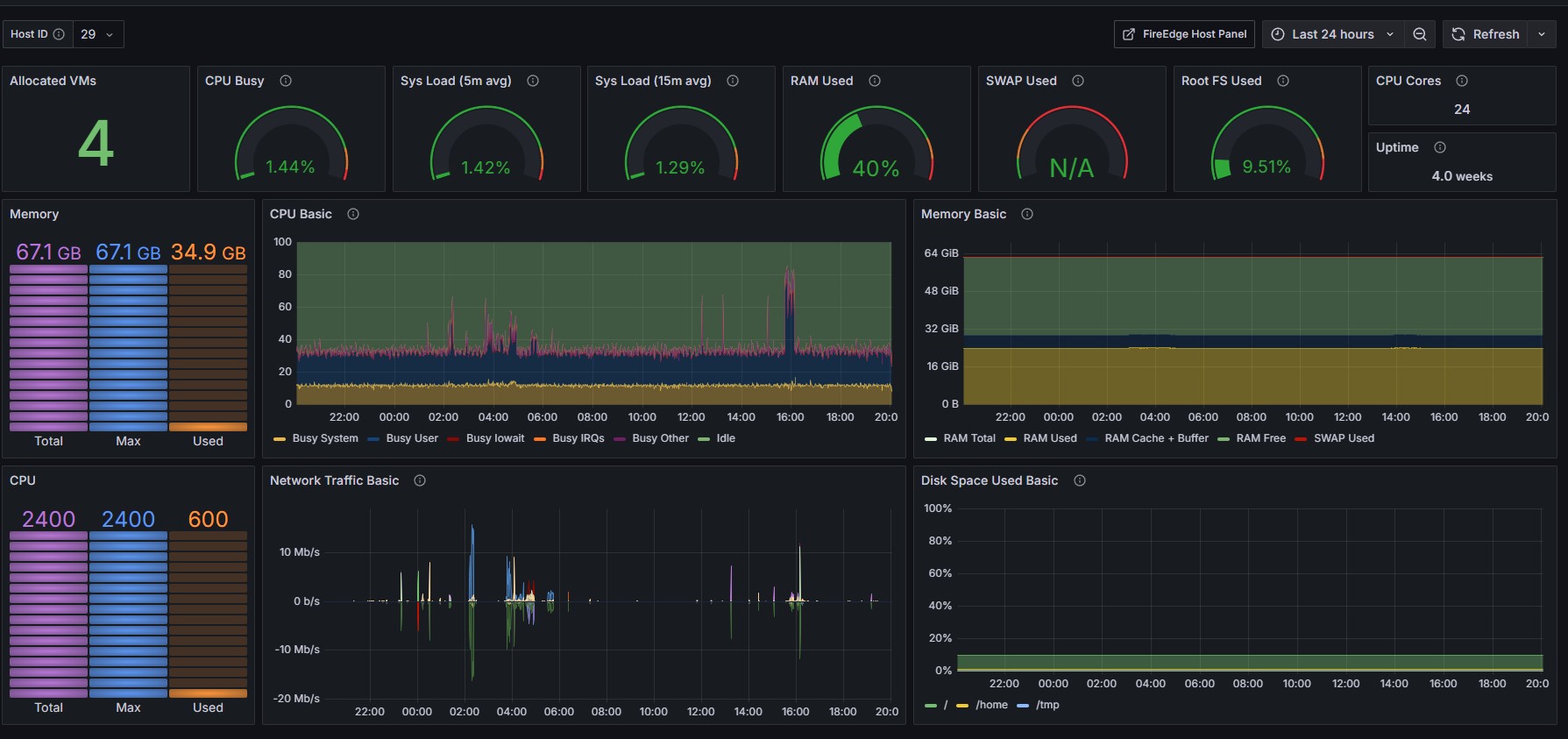Image resolution: width=1568 pixels, height=739 pixels.
Task: Open the Last 24 hours time picker
Action: [1332, 34]
